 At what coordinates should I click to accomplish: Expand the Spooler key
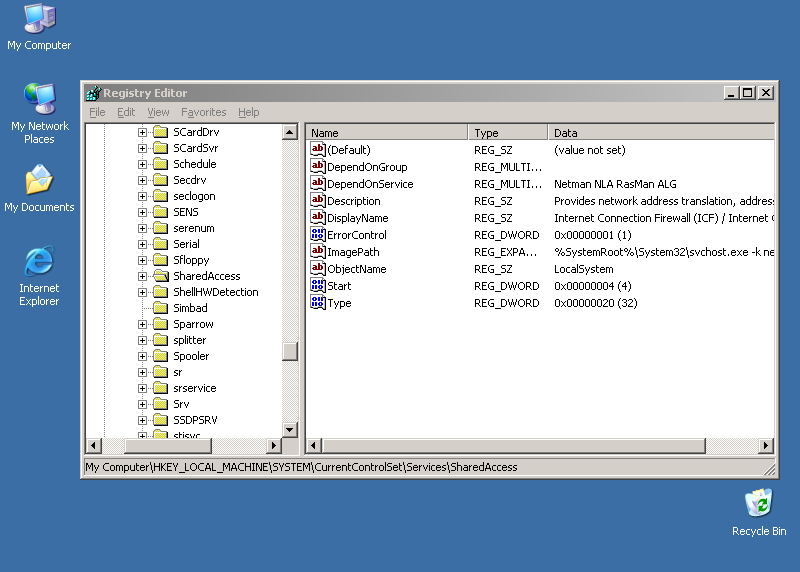[142, 356]
